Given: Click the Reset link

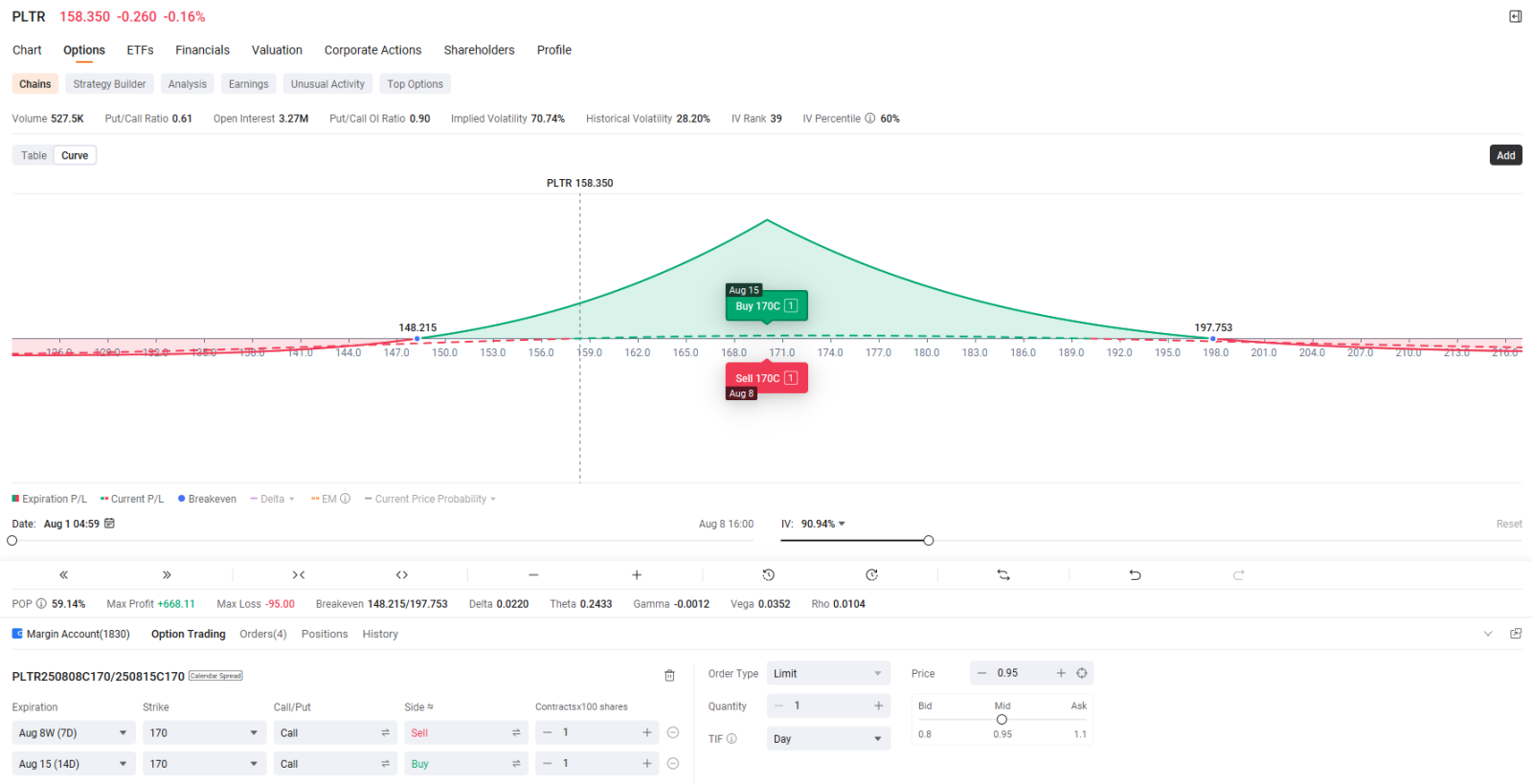Looking at the screenshot, I should click(1509, 524).
